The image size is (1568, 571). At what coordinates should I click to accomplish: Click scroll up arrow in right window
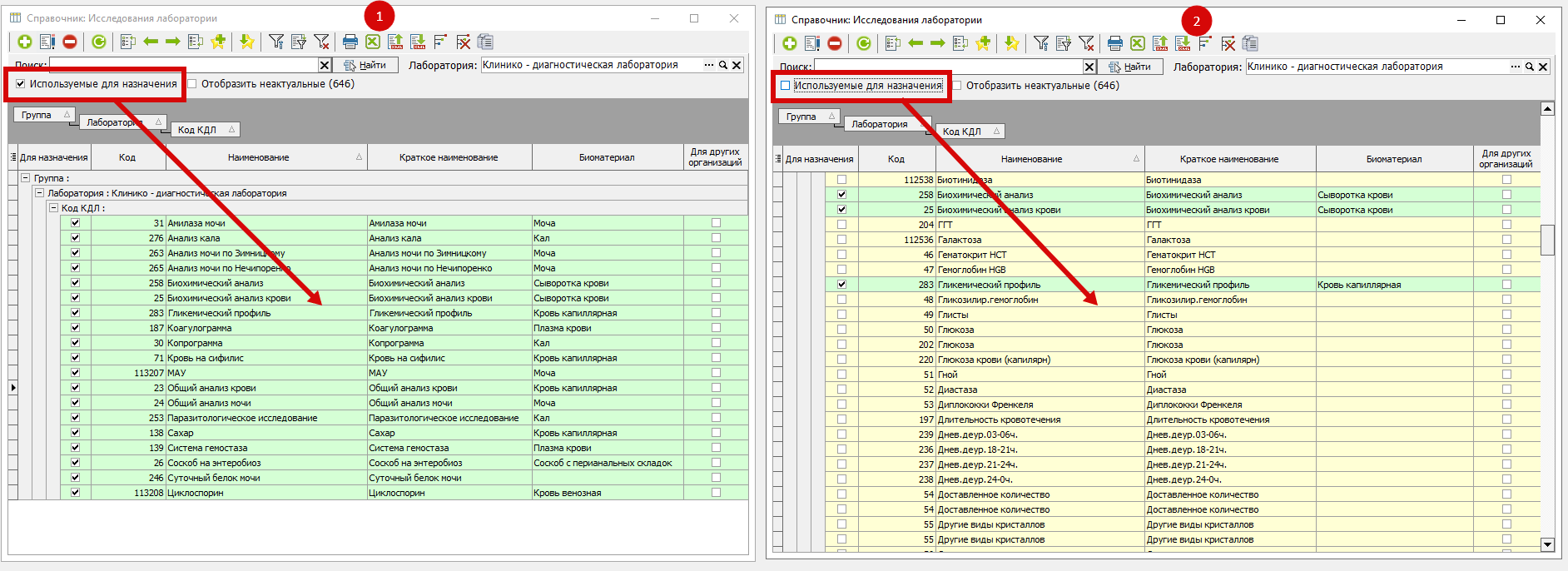(x=1547, y=108)
